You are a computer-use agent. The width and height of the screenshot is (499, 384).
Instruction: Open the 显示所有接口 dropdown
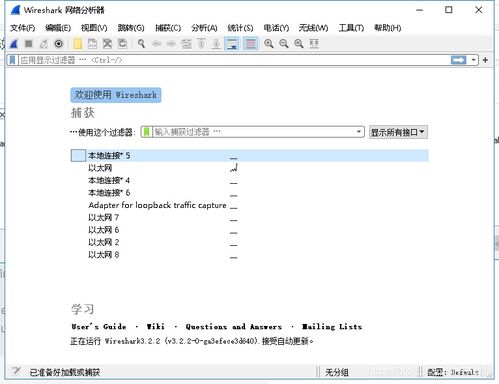point(398,132)
